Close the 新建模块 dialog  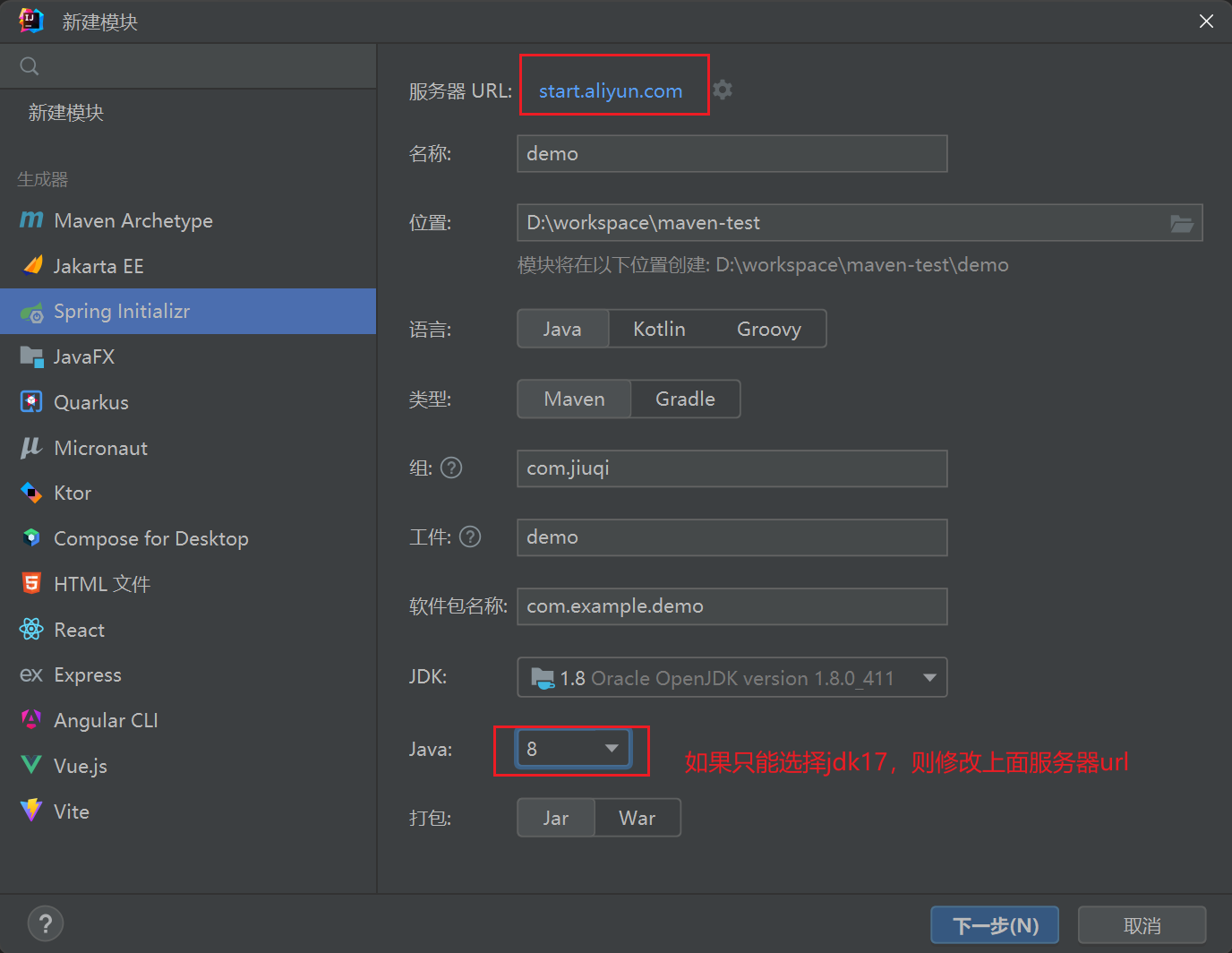1206,21
